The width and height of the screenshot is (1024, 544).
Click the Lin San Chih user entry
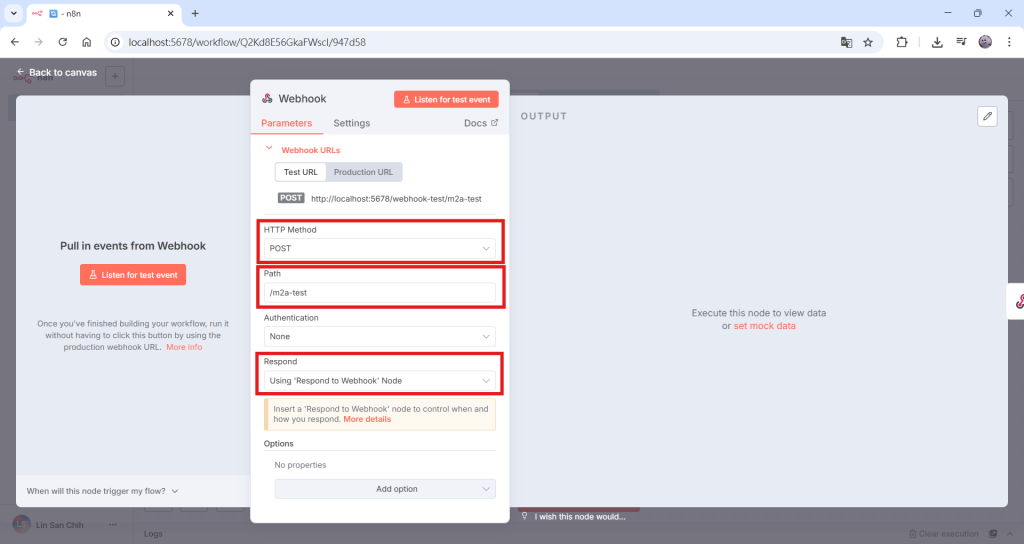click(59, 525)
